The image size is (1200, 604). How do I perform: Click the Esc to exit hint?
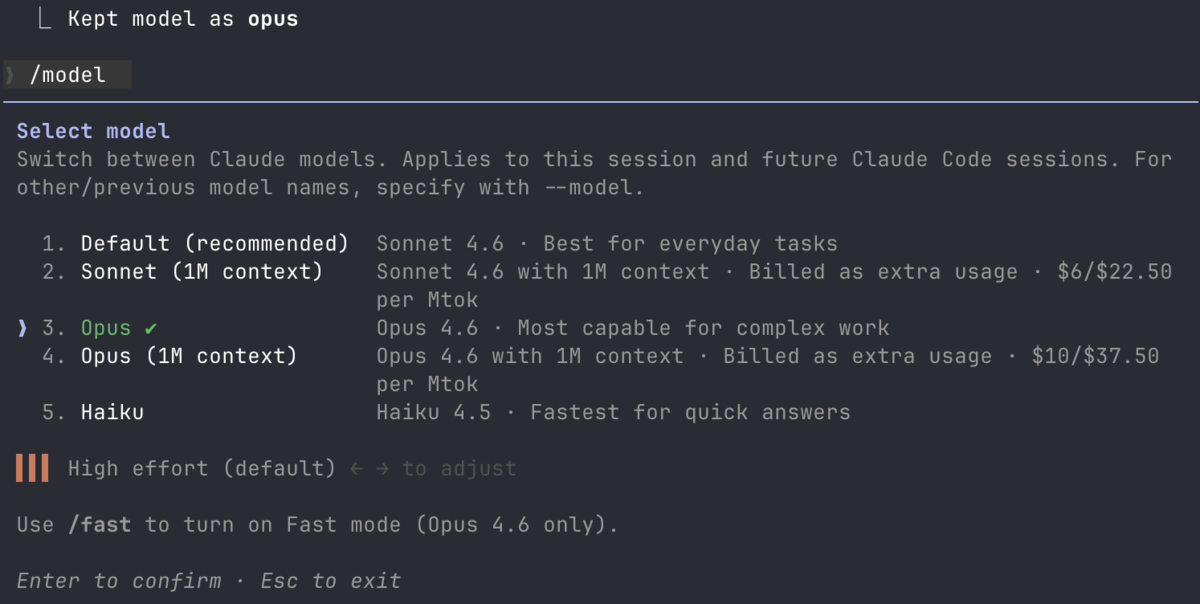tap(331, 581)
